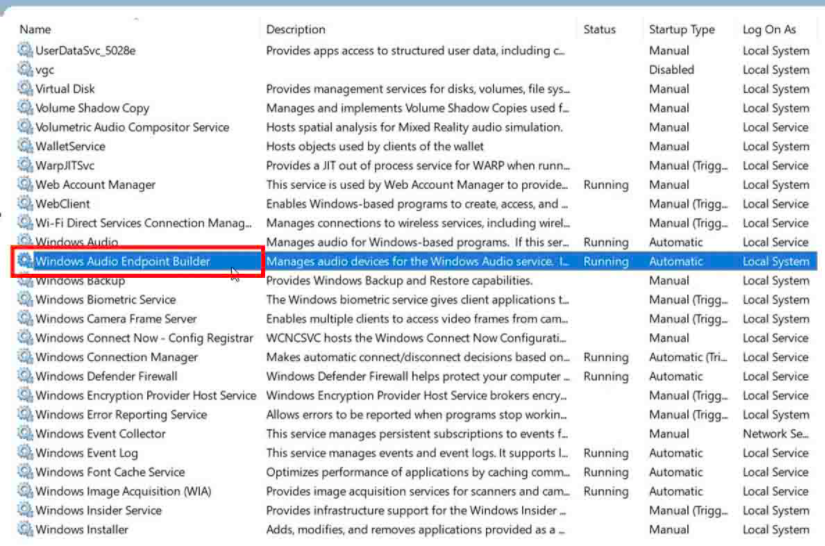Image resolution: width=825 pixels, height=546 pixels.
Task: Select the gear icon for Windows Defender Firewall
Action: point(25,376)
